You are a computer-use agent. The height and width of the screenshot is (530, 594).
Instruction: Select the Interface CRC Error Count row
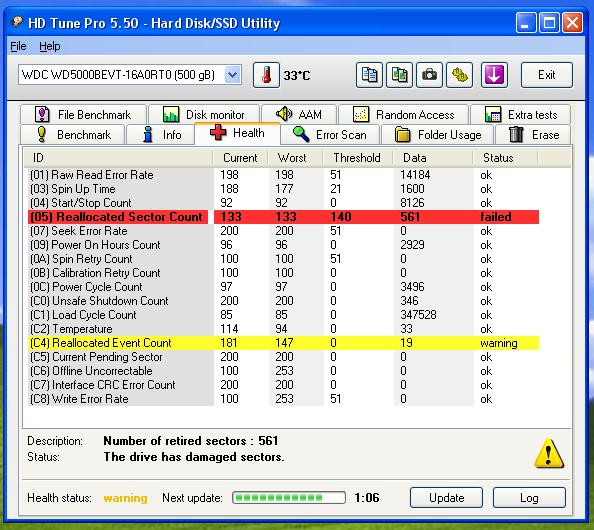[x=283, y=385]
